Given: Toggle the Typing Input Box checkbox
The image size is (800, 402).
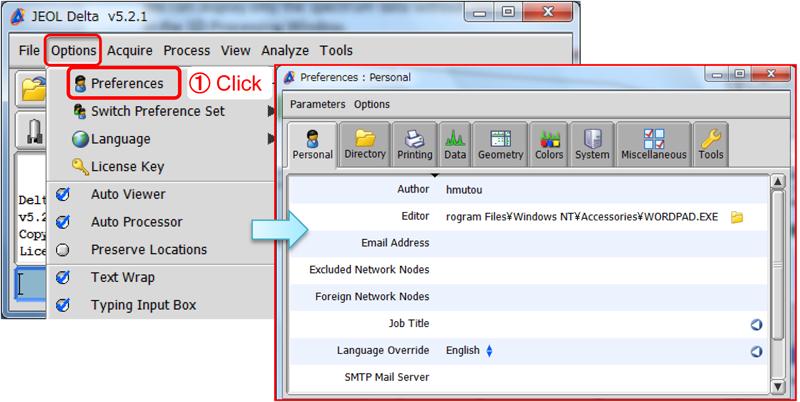Looking at the screenshot, I should coord(63,305).
